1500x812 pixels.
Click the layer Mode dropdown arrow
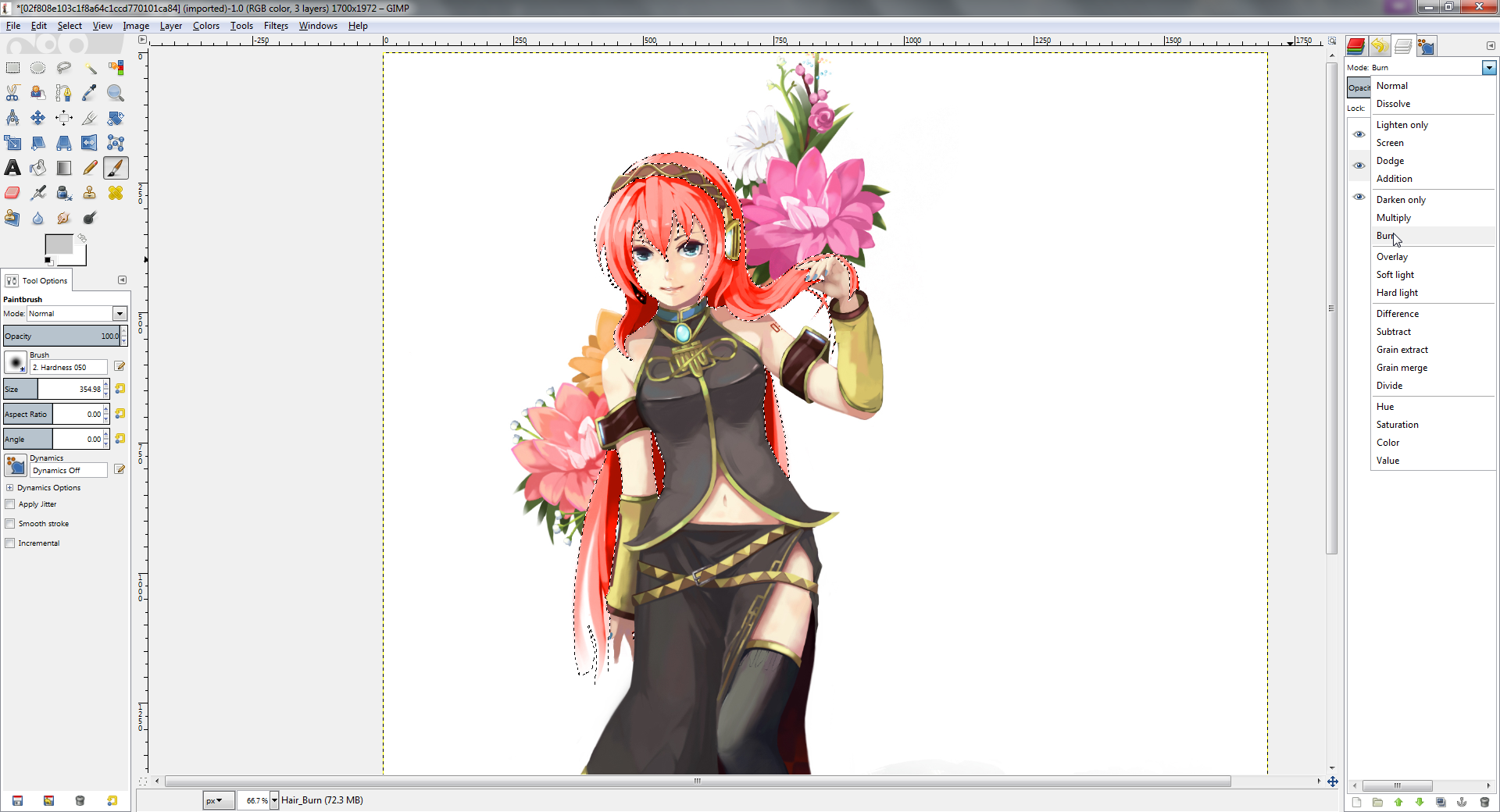point(1489,68)
